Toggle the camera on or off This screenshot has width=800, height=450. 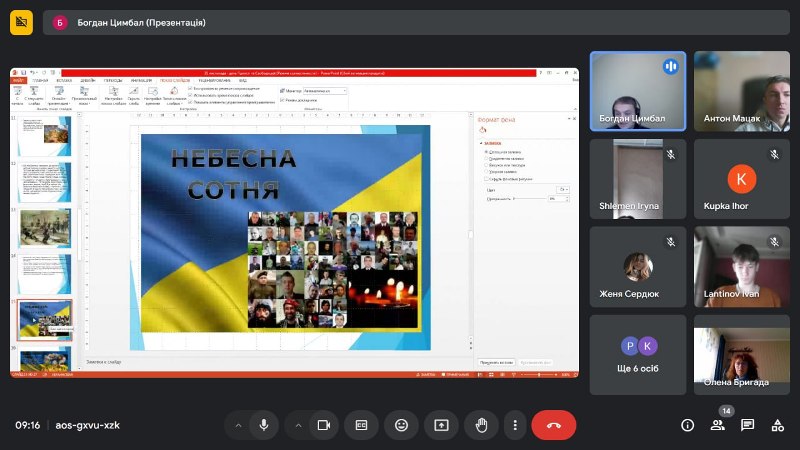coord(324,425)
